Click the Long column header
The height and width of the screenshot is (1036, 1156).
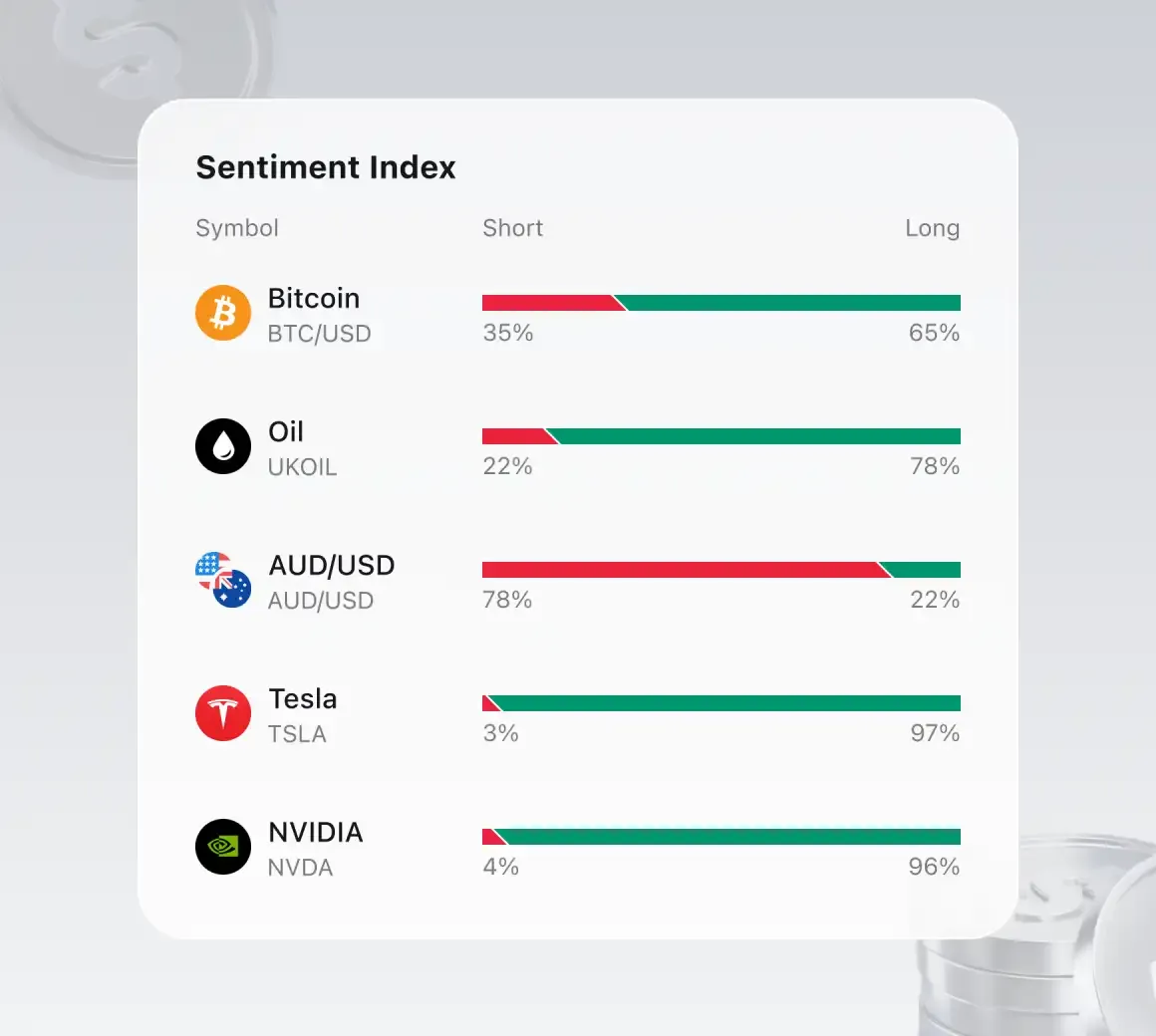pyautogui.click(x=932, y=228)
